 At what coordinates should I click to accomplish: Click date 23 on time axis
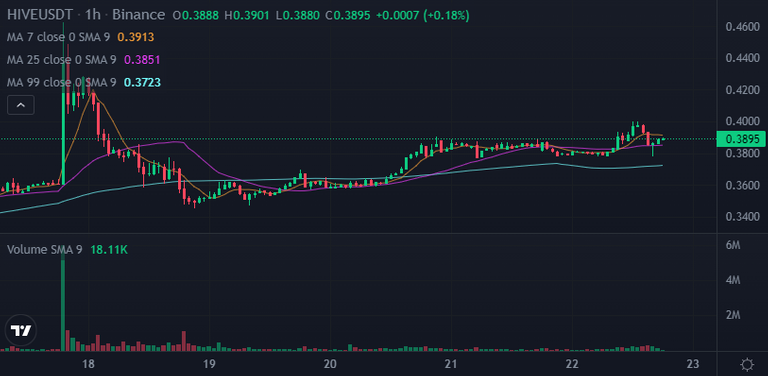(693, 364)
